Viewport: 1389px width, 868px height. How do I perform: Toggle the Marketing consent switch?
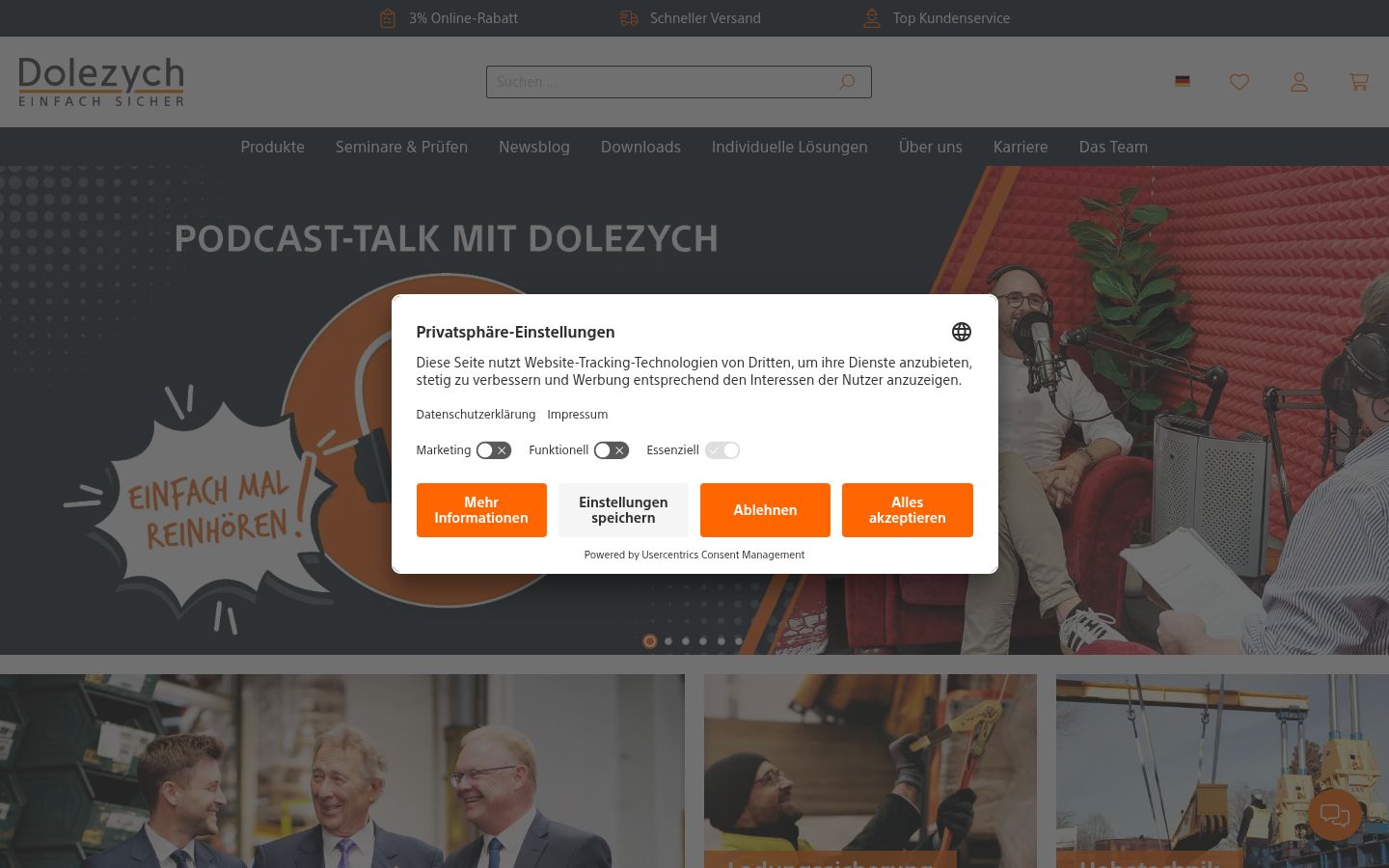(x=493, y=450)
